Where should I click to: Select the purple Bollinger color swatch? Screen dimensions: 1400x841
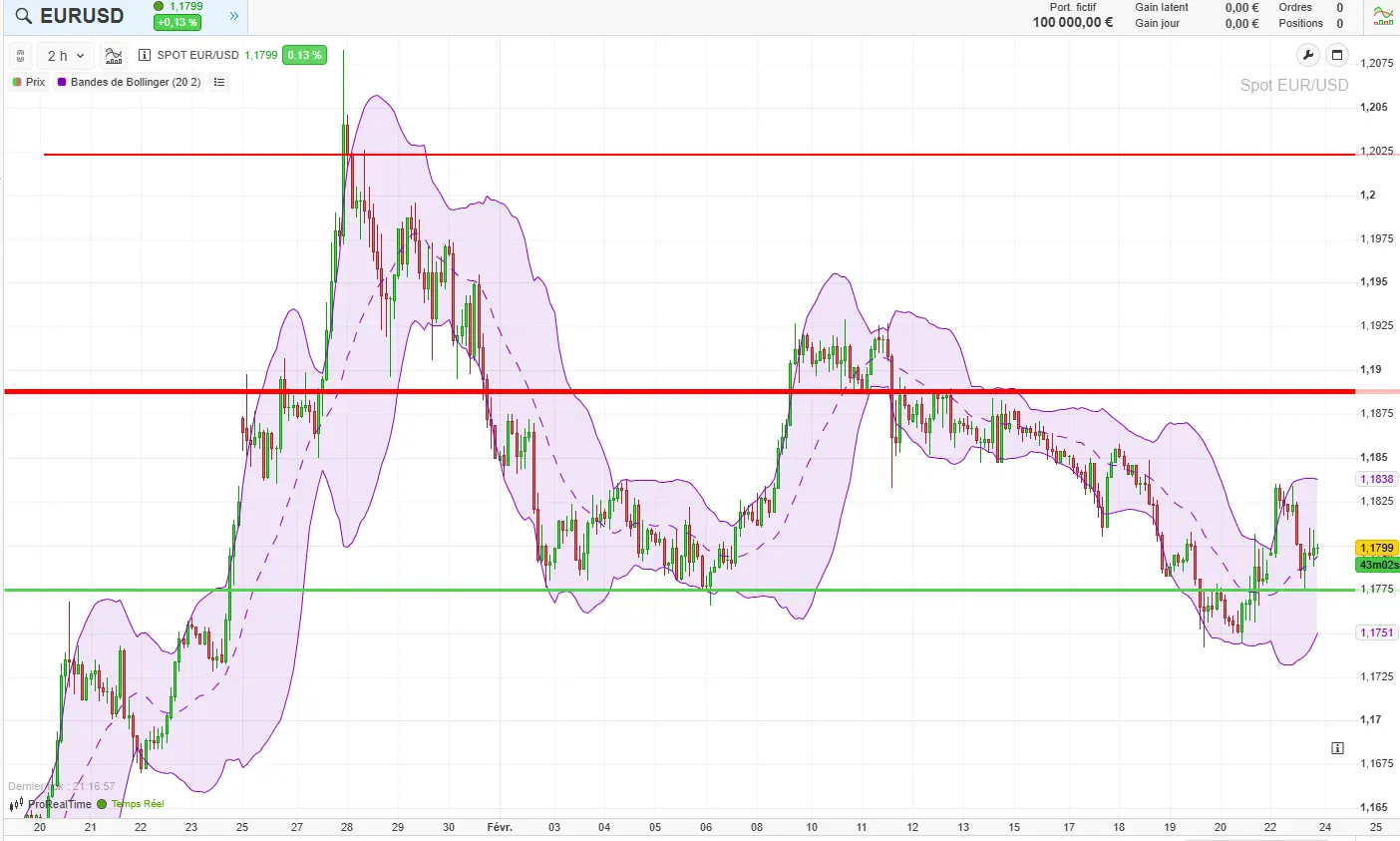point(63,82)
